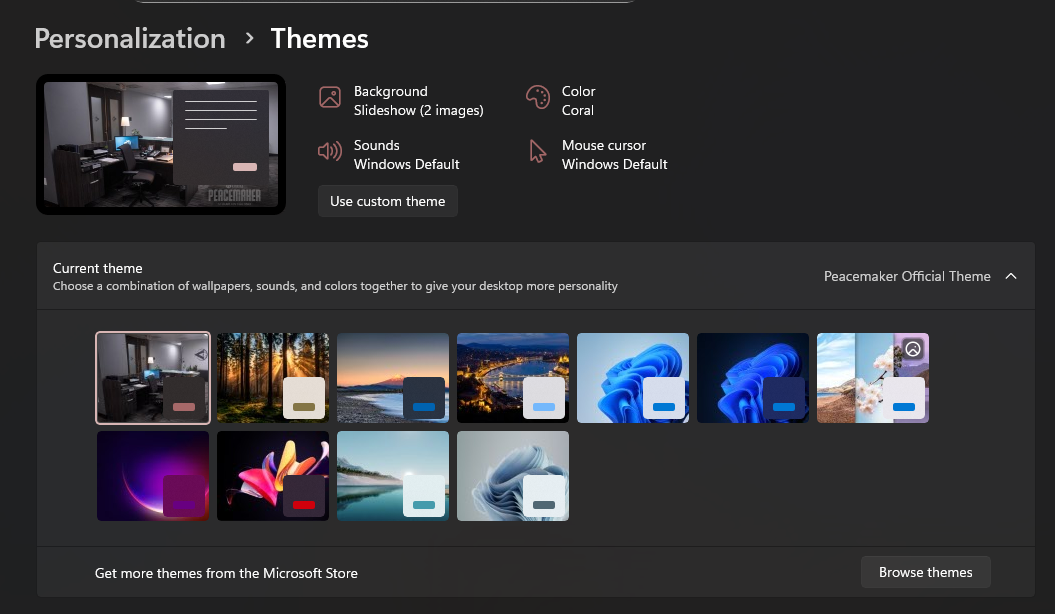
Task: Click the Sounds speaker icon
Action: pyautogui.click(x=329, y=151)
